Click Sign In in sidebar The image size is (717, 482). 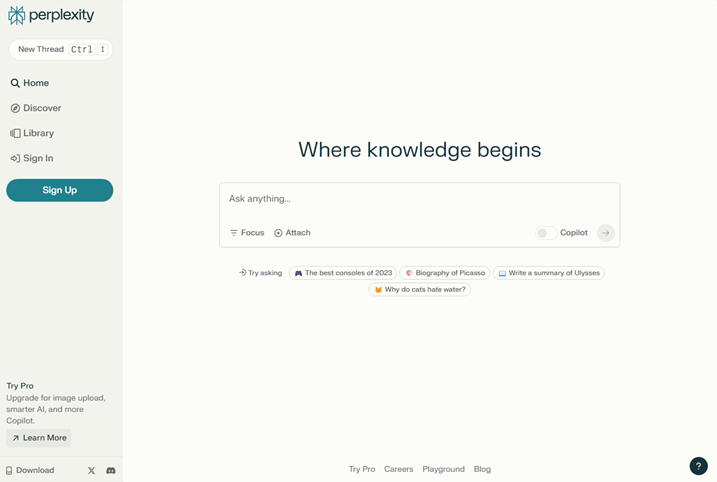[32, 158]
